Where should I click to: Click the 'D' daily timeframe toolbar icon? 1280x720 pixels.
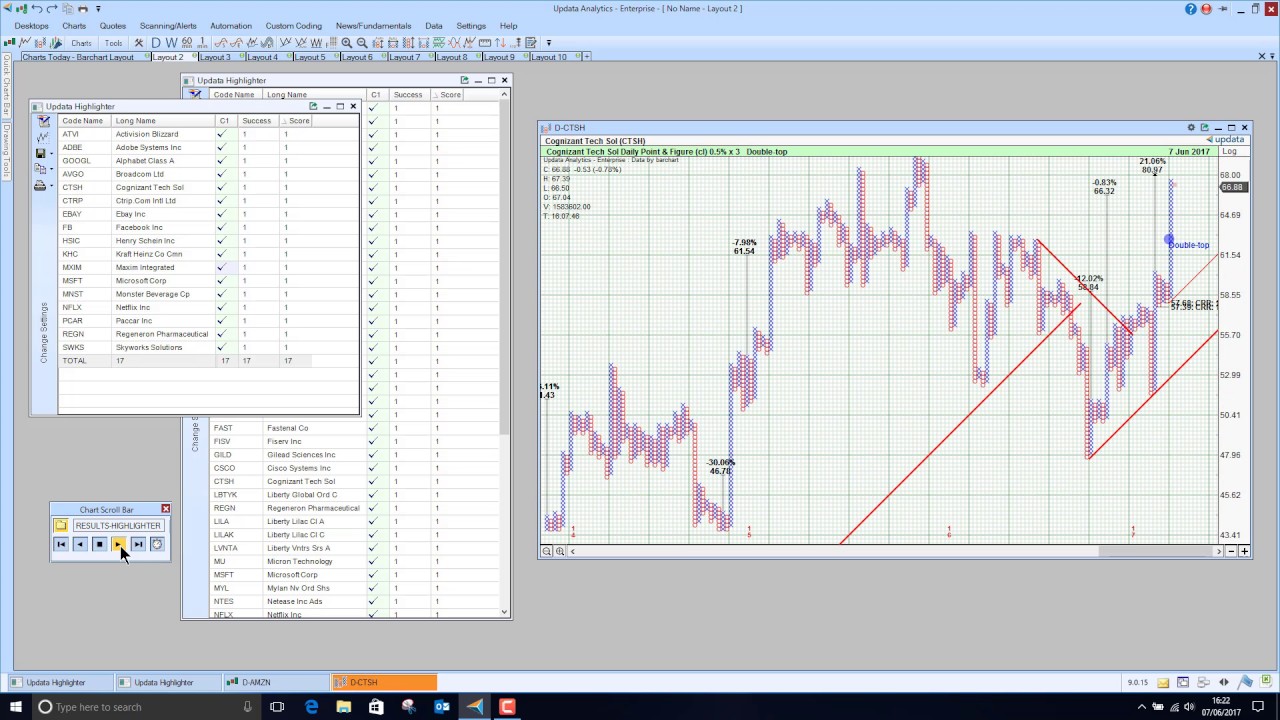click(x=156, y=43)
